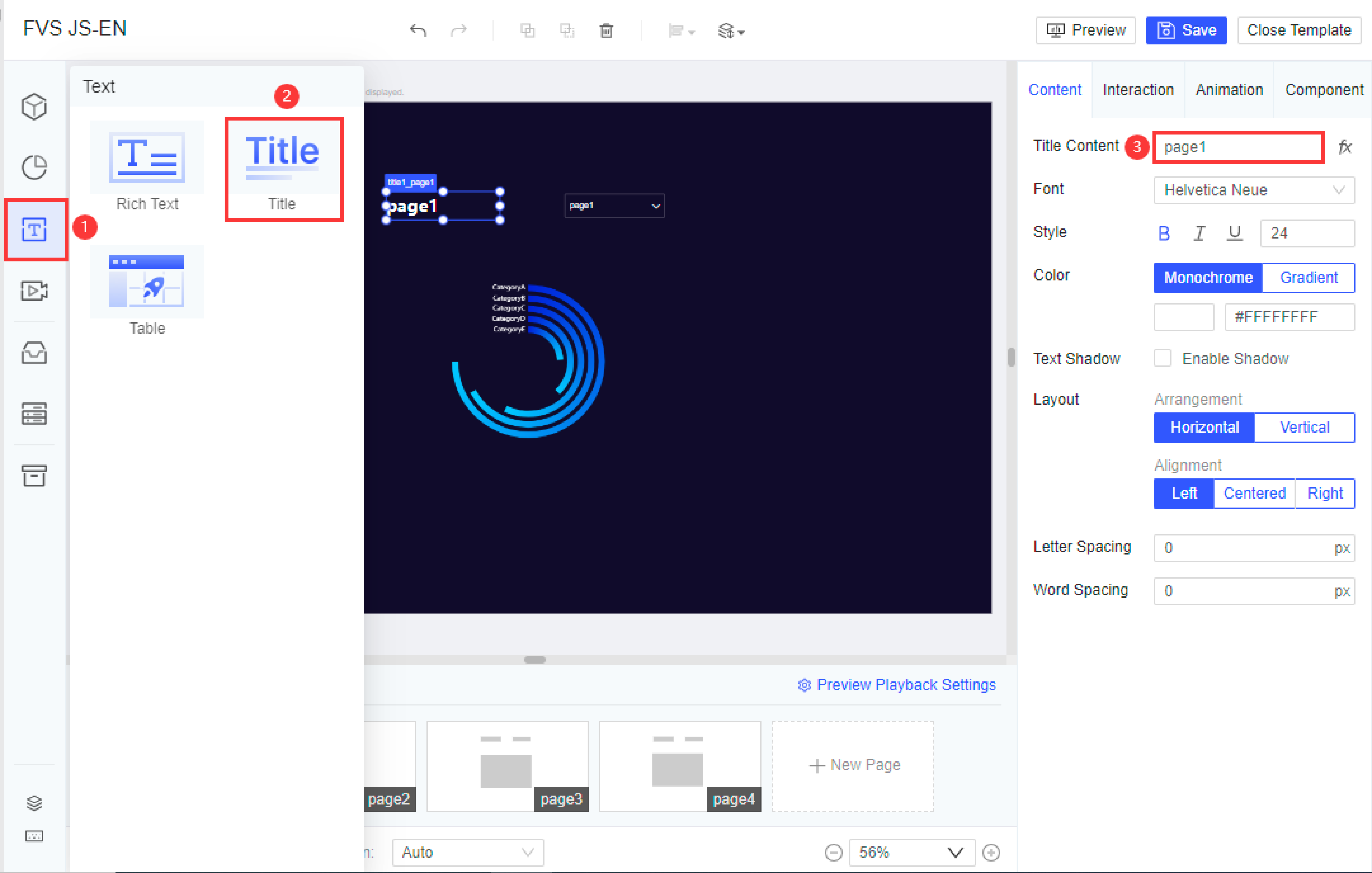Click the canvas vertical scrollbar handle
Image resolution: width=1372 pixels, height=873 pixels.
click(1011, 357)
